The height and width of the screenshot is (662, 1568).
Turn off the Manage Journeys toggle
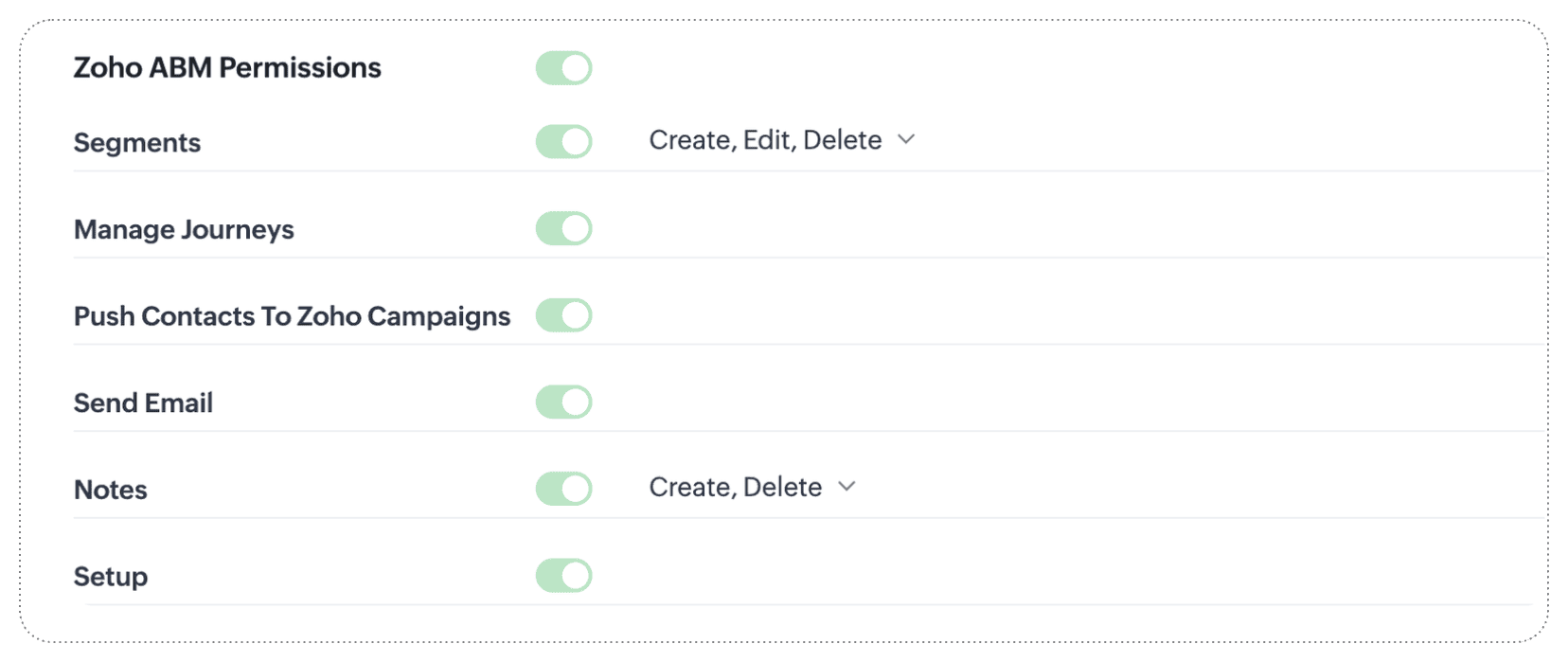[563, 229]
